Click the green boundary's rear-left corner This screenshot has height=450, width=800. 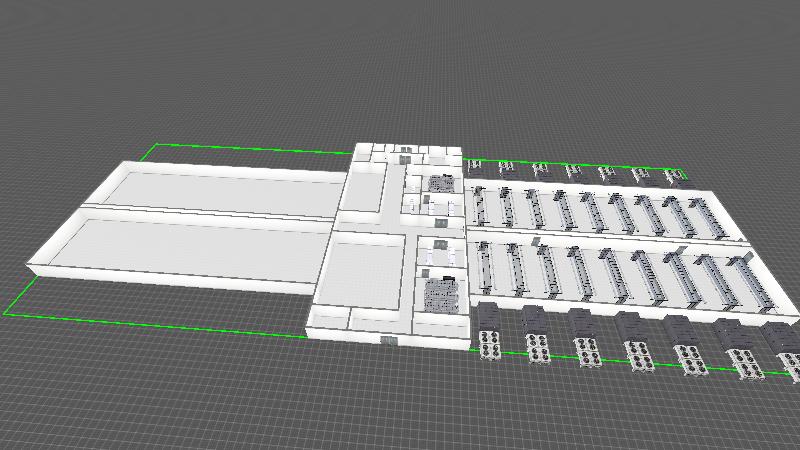tap(156, 145)
